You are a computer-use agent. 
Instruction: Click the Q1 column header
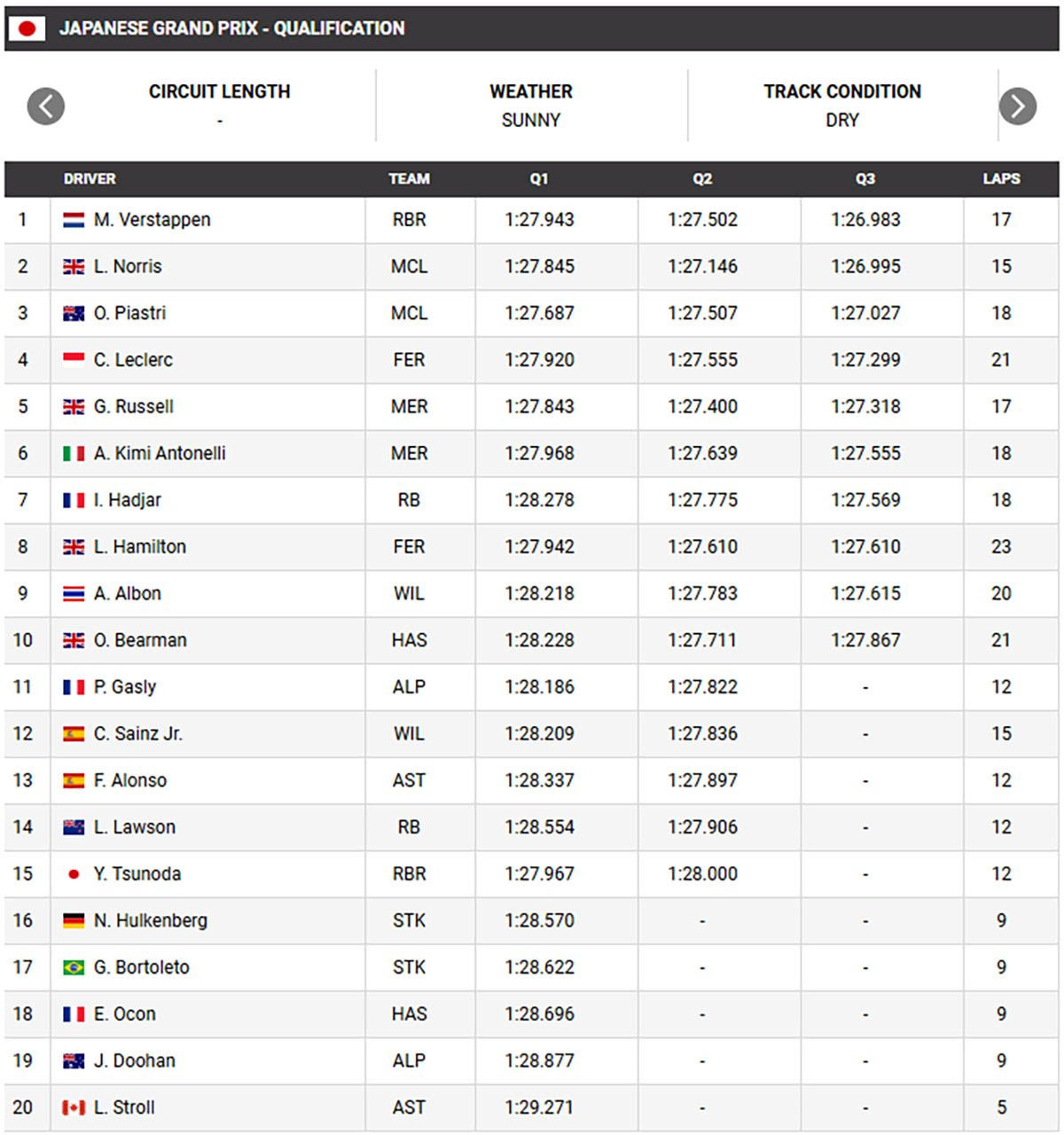[539, 179]
